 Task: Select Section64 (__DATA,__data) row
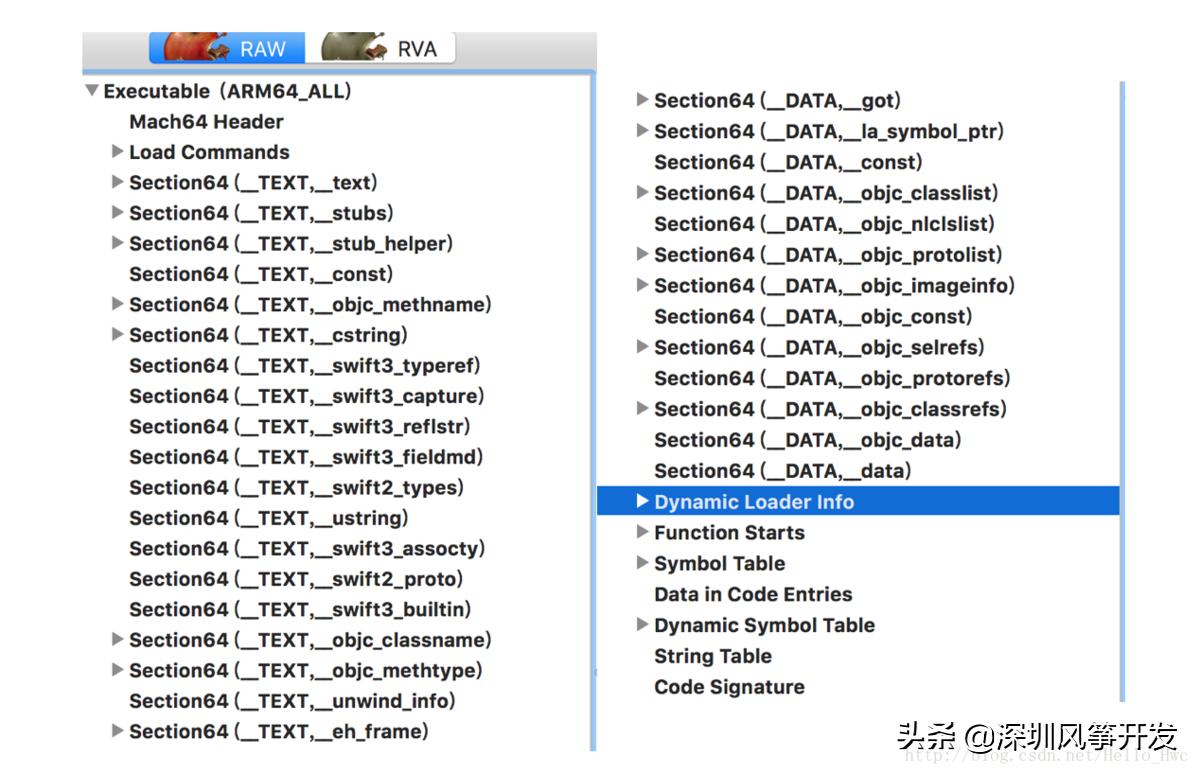tap(783, 471)
